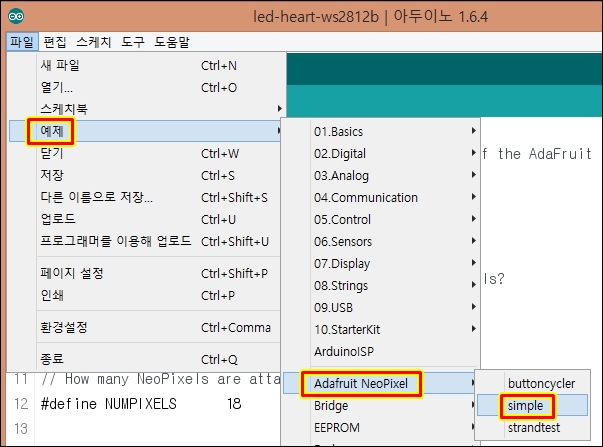Expand 01.Basics examples submenu
This screenshot has width=603, height=447.
381,132
